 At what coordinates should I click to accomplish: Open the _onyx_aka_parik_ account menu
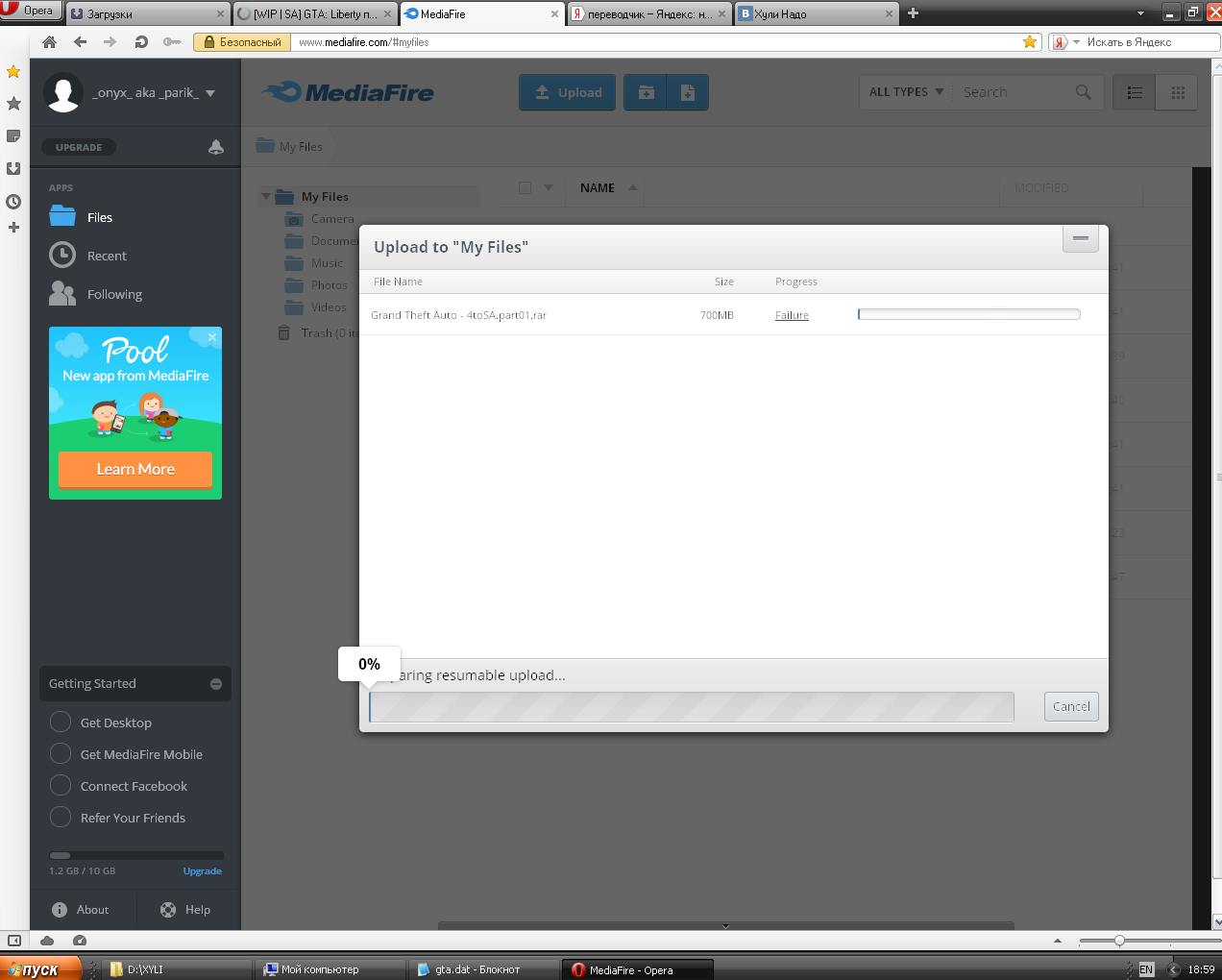pos(153,93)
